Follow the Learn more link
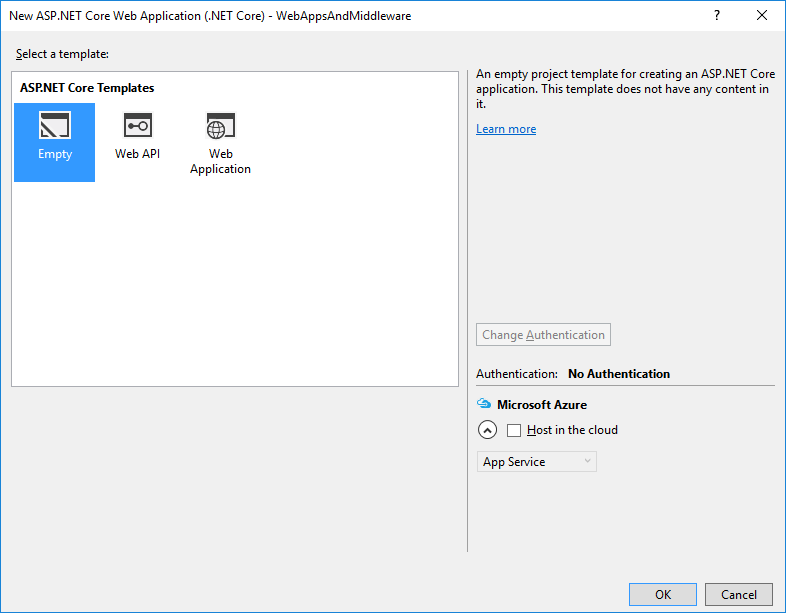 (506, 129)
